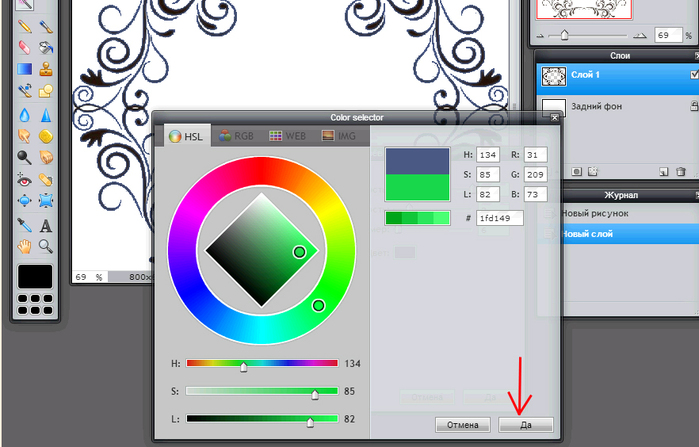The height and width of the screenshot is (447, 699).
Task: Select the Bloat tool
Action: pyautogui.click(x=25, y=201)
